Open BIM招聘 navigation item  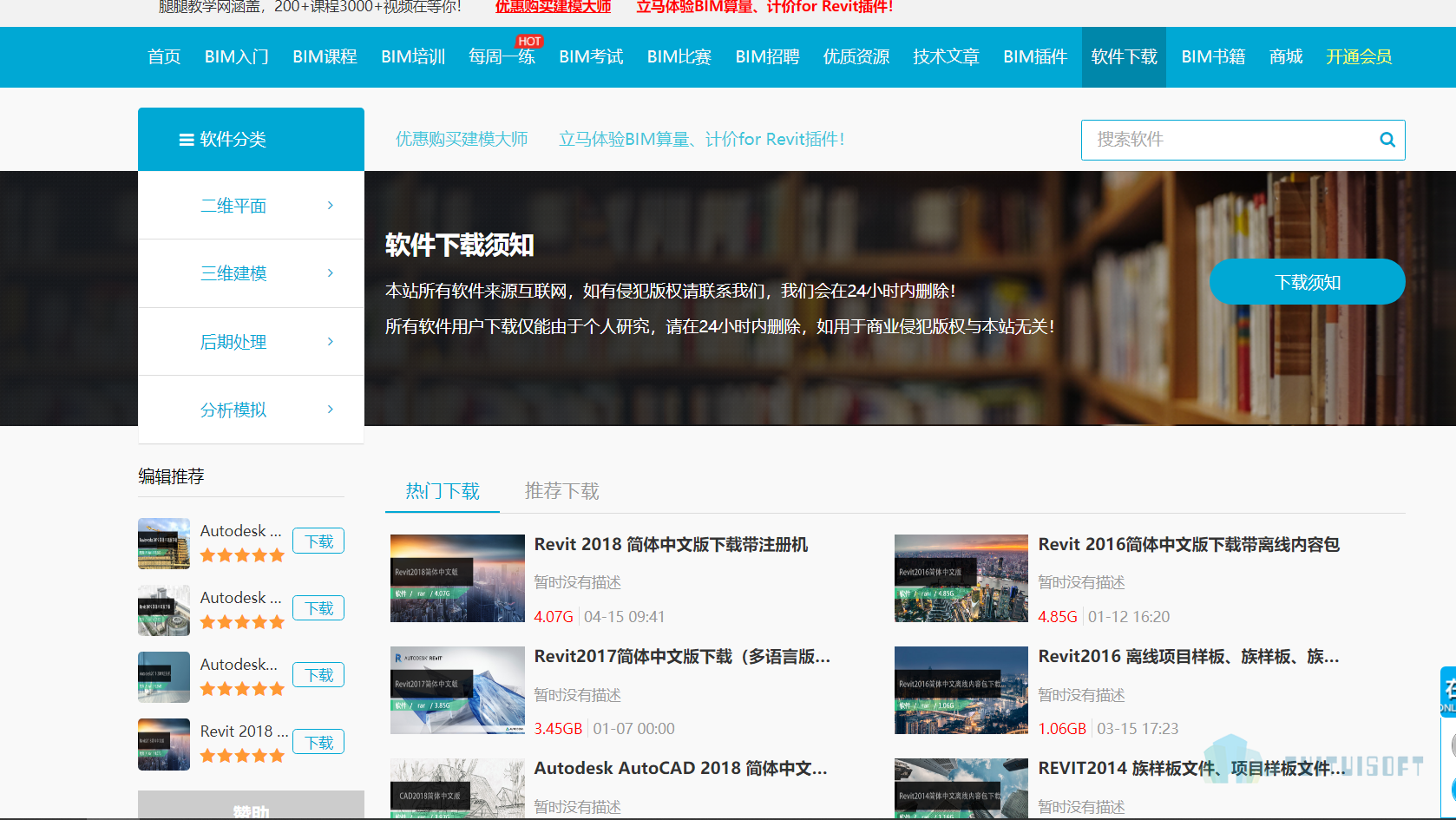coord(768,57)
